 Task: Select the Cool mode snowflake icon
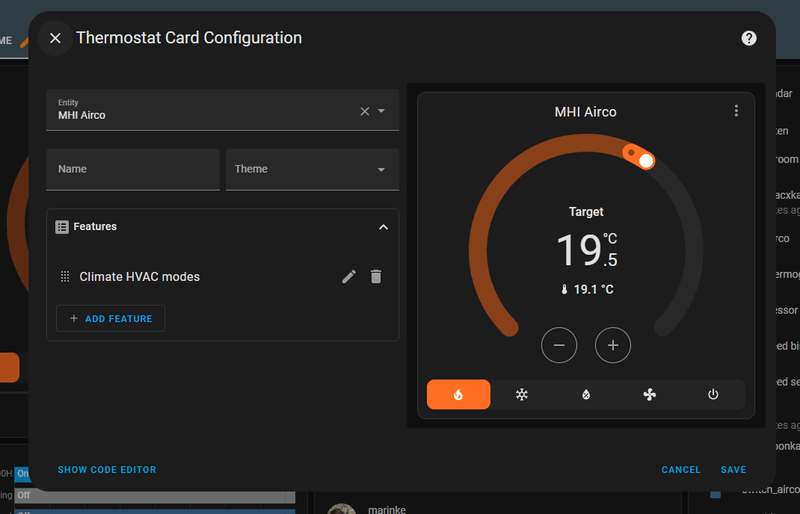pyautogui.click(x=521, y=395)
